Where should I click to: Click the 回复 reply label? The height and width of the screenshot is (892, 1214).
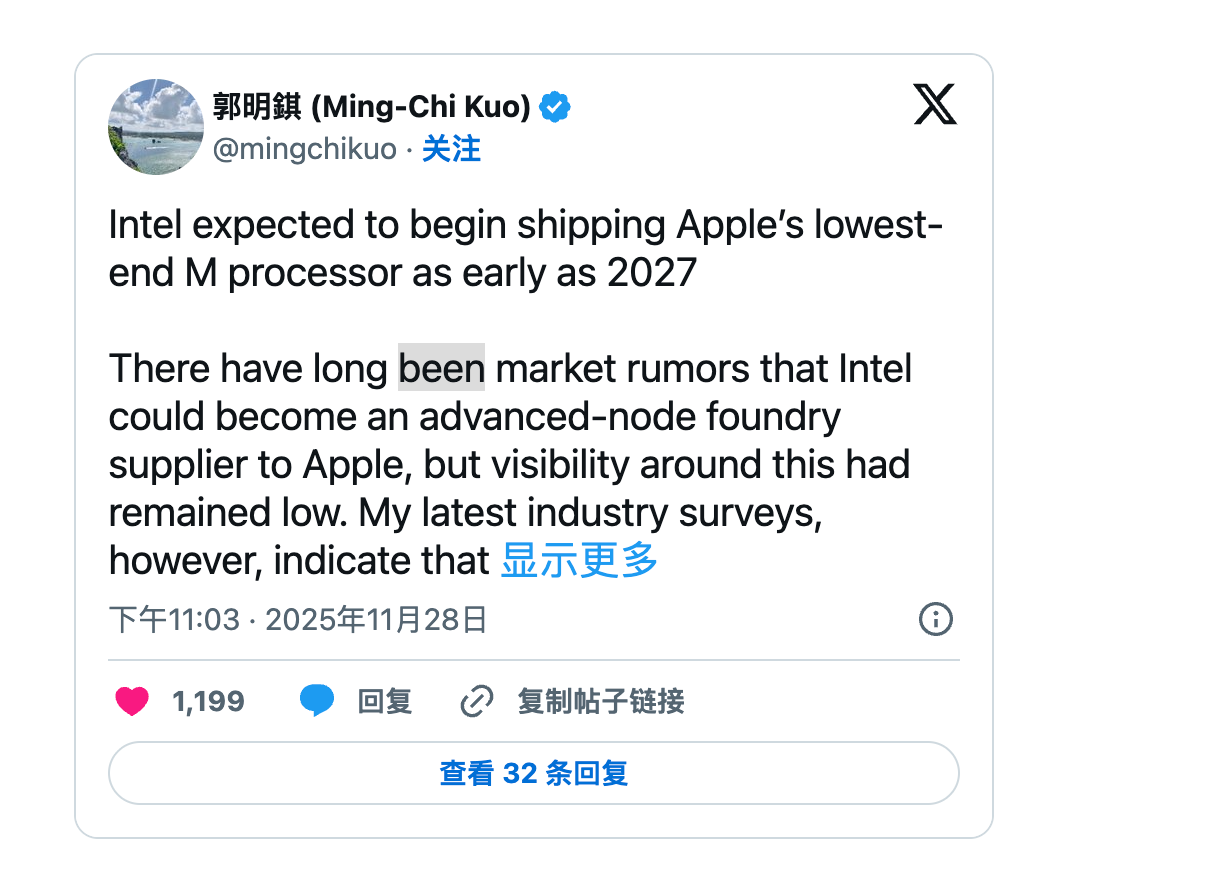(385, 702)
